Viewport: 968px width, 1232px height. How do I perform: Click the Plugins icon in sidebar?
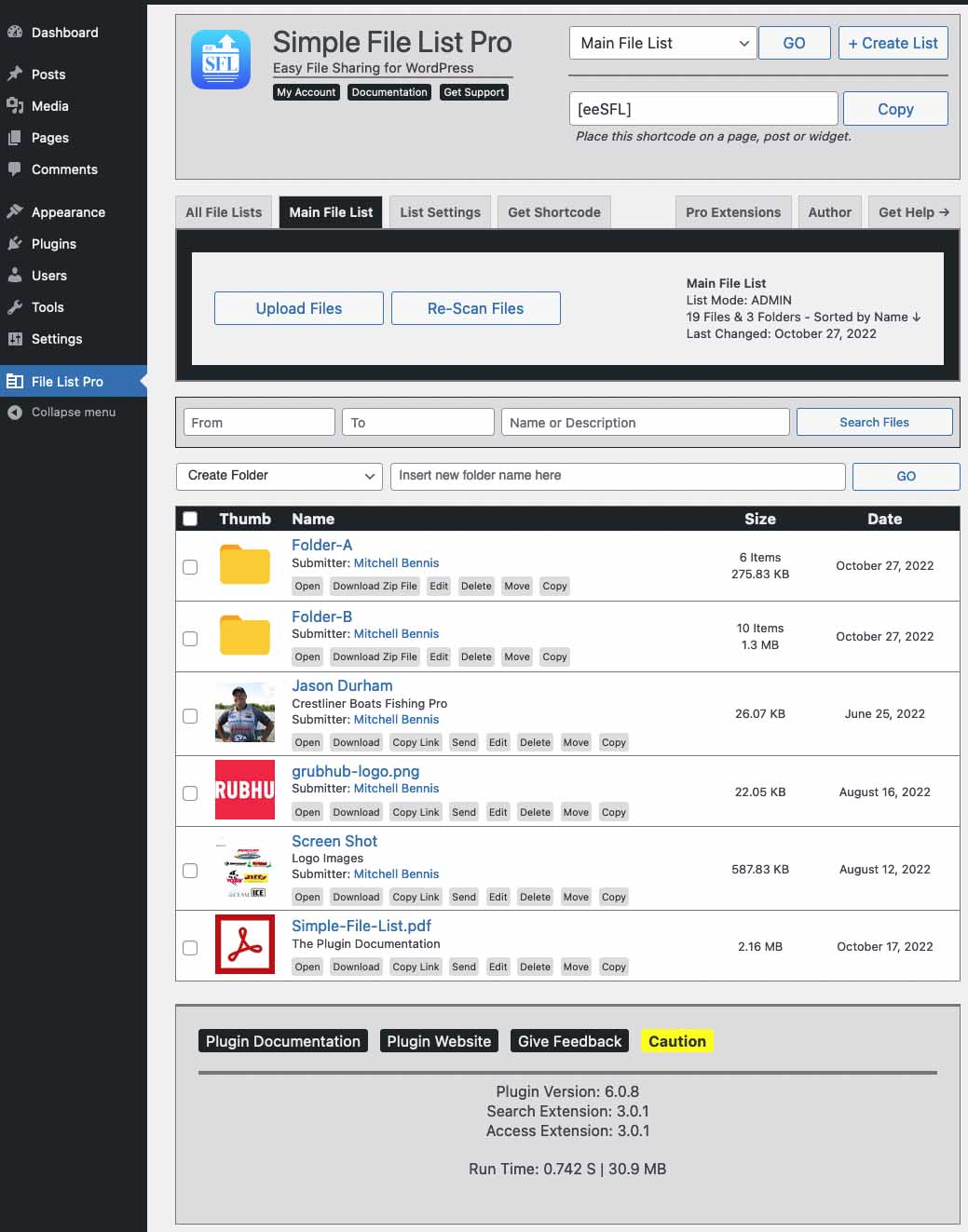15,244
